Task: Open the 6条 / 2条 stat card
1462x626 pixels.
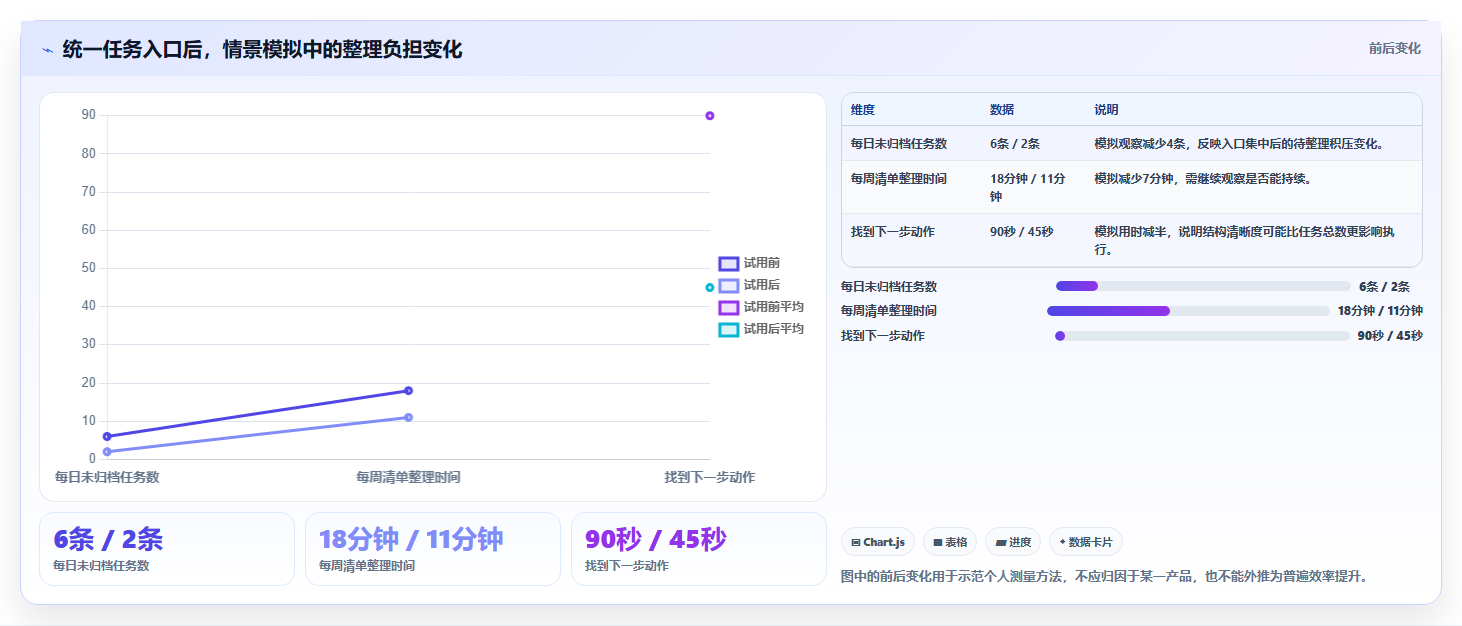Action: point(167,549)
